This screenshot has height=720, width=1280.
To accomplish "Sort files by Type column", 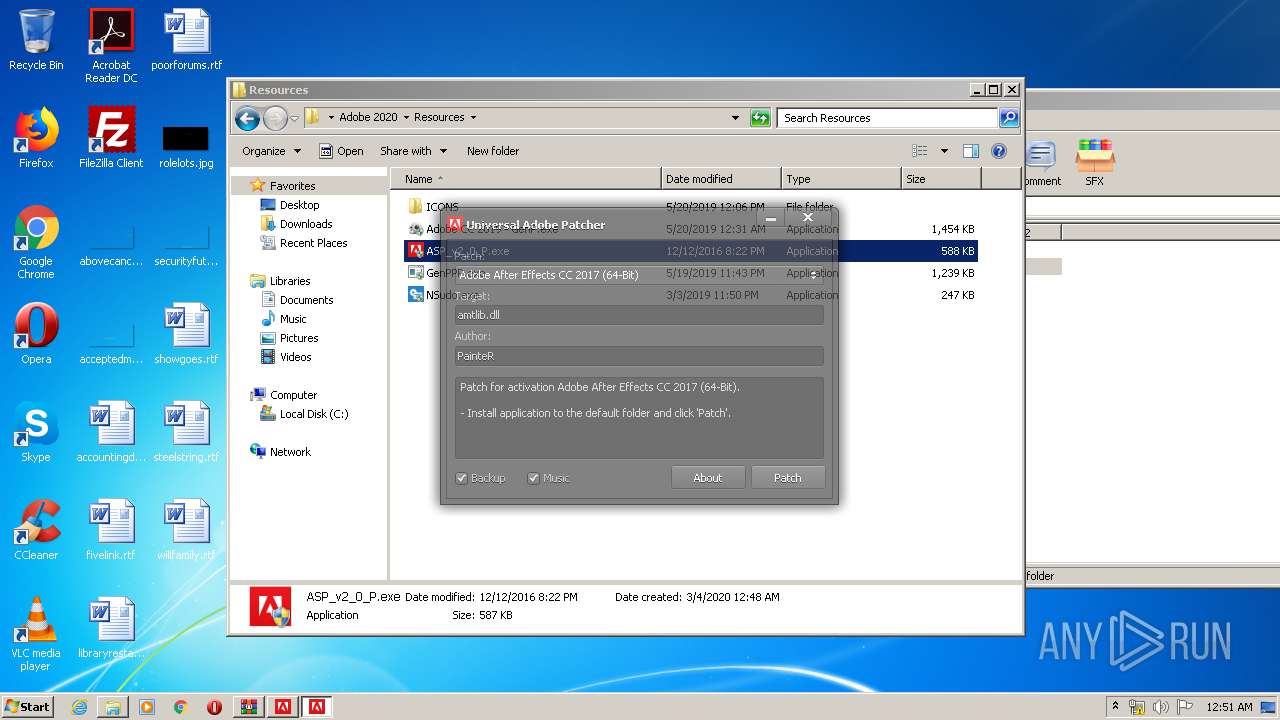I will pyautogui.click(x=841, y=179).
